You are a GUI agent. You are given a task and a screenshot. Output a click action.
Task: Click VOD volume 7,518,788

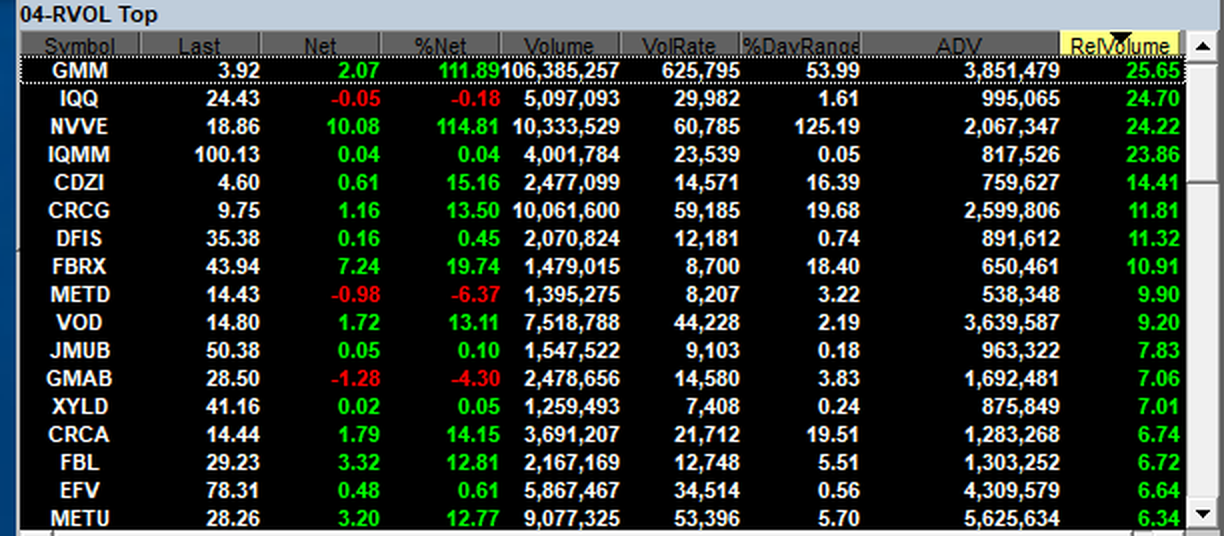pos(572,323)
